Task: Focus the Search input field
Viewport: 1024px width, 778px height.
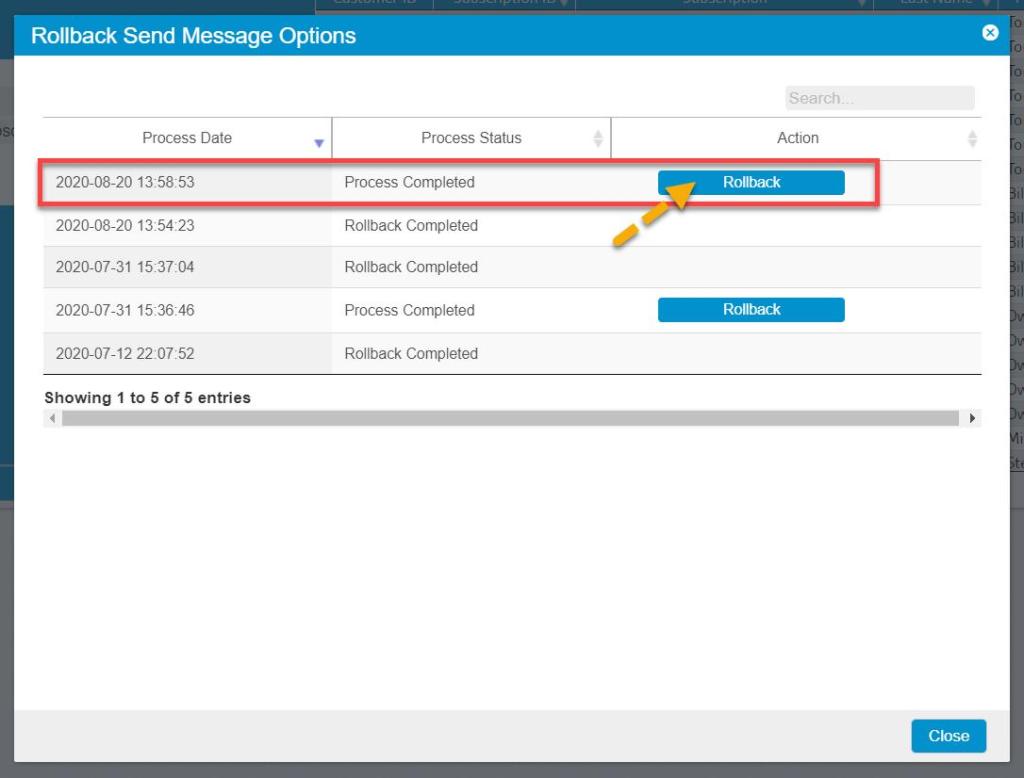Action: 878,98
